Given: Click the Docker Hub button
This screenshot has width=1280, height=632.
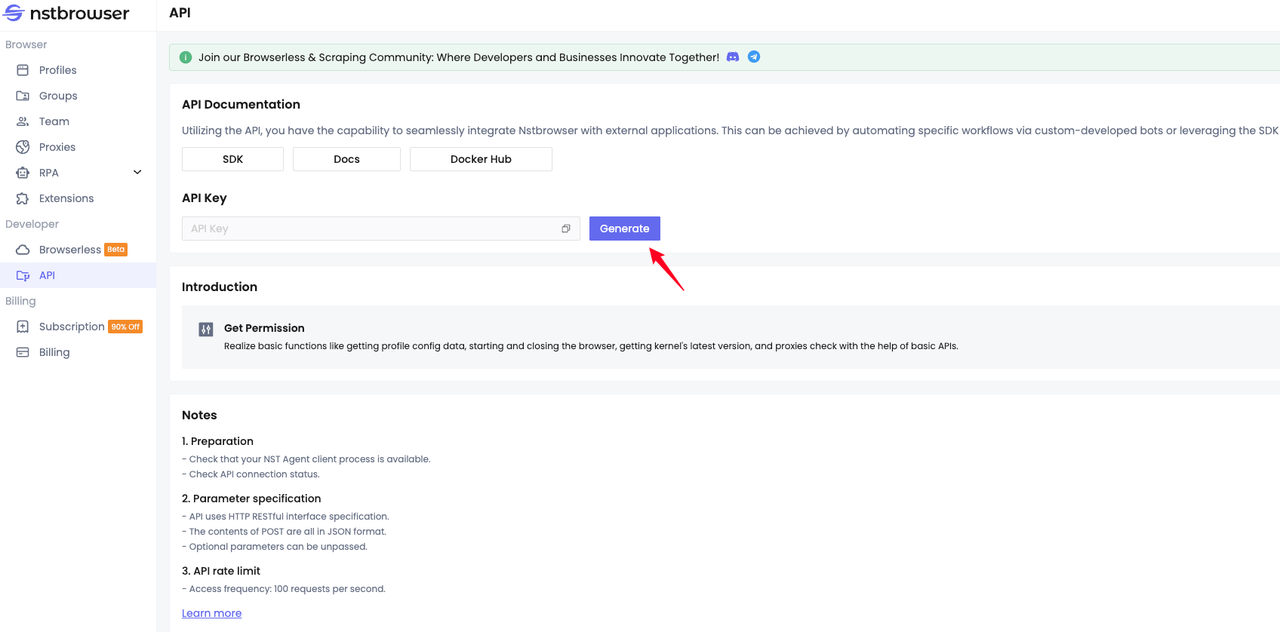Looking at the screenshot, I should pyautogui.click(x=481, y=159).
